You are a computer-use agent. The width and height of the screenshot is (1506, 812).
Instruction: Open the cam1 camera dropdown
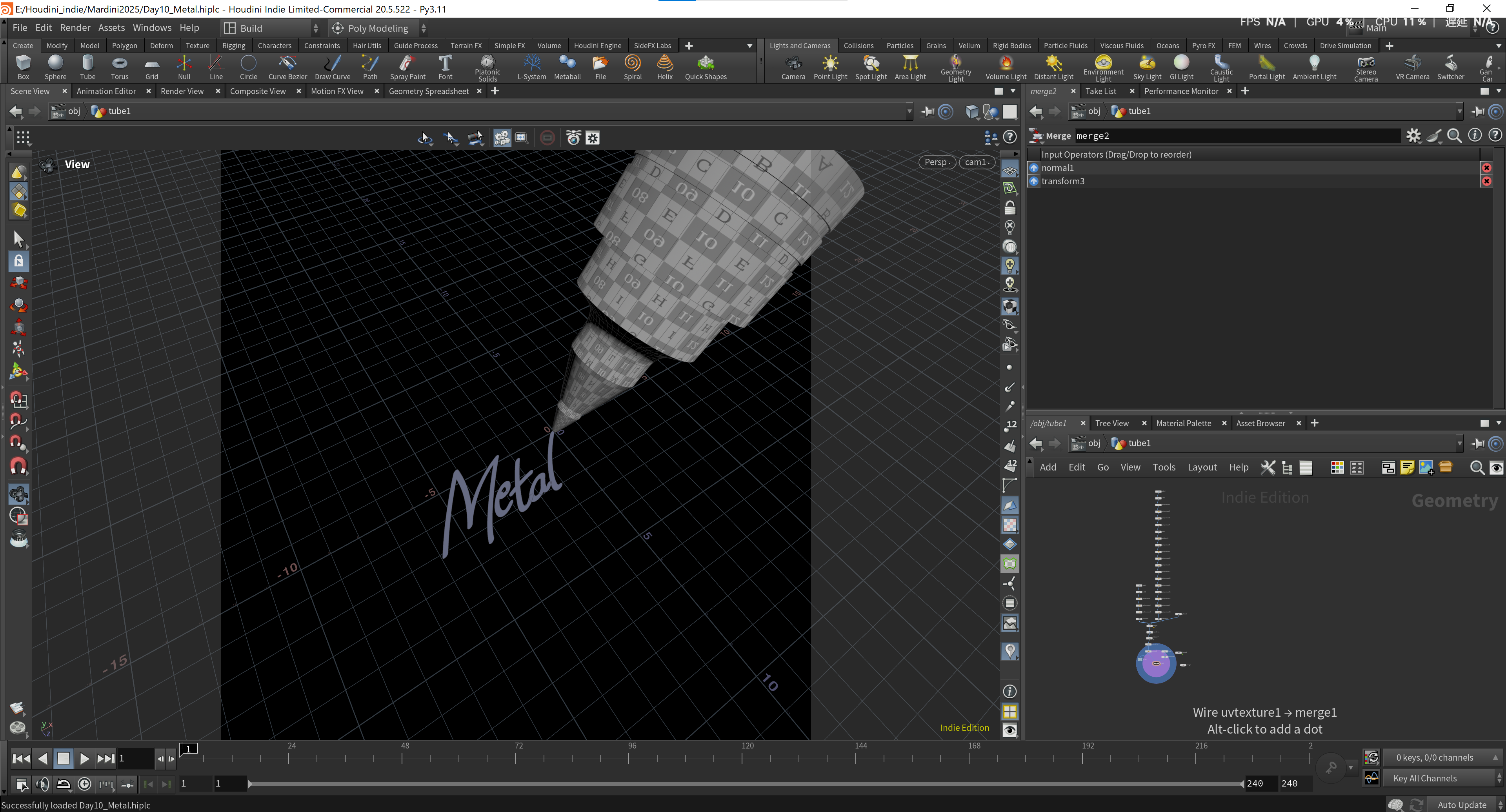(x=977, y=162)
